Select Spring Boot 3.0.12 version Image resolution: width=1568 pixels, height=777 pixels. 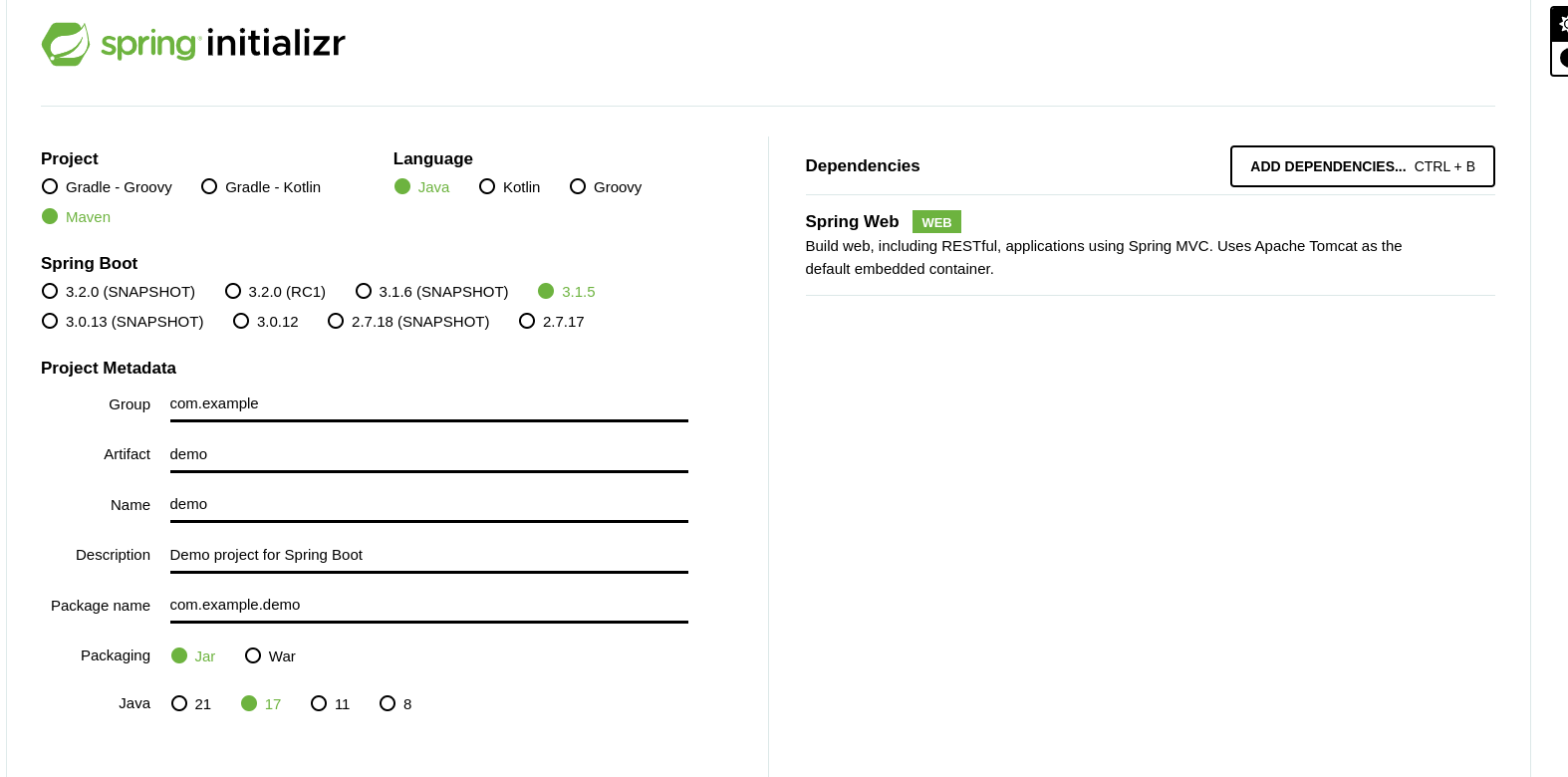point(241,322)
